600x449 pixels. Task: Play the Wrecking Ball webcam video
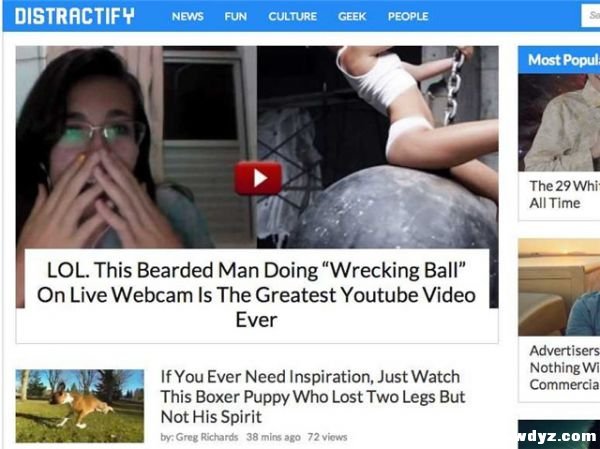258,178
